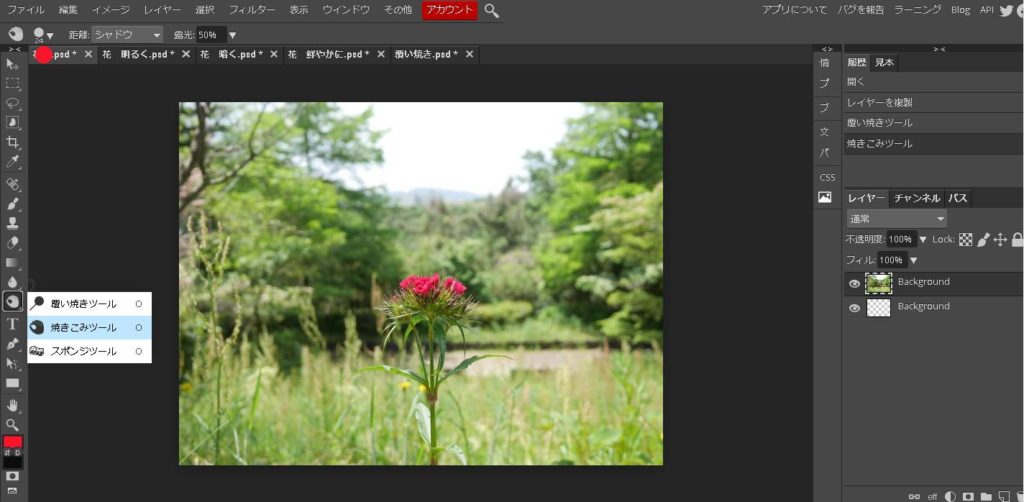
Task: Toggle visibility of the bottom Background layer
Action: [854, 308]
